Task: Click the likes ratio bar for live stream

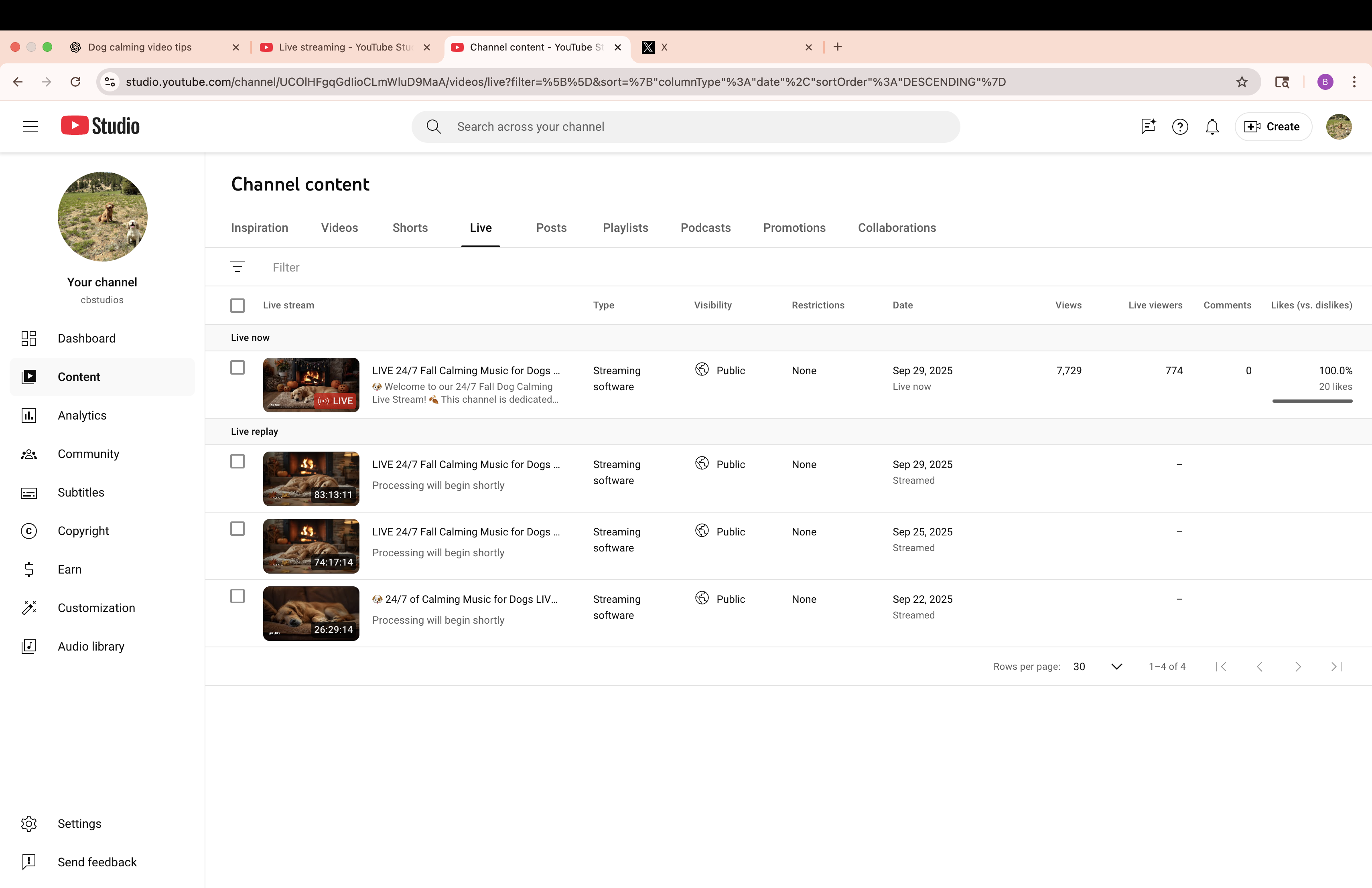Action: tap(1312, 401)
